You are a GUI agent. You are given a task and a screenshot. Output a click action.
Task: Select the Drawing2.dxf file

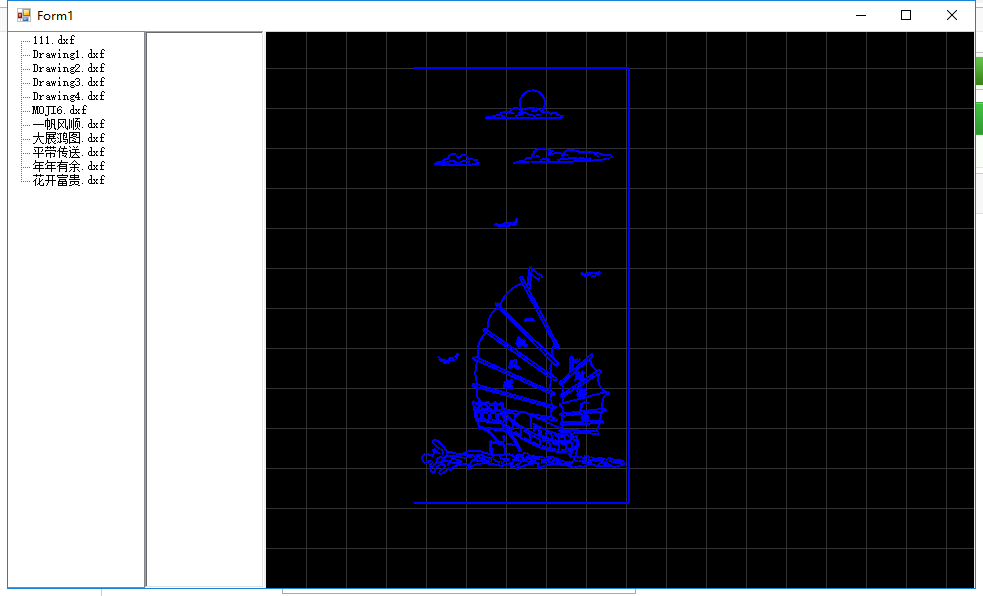tap(68, 68)
